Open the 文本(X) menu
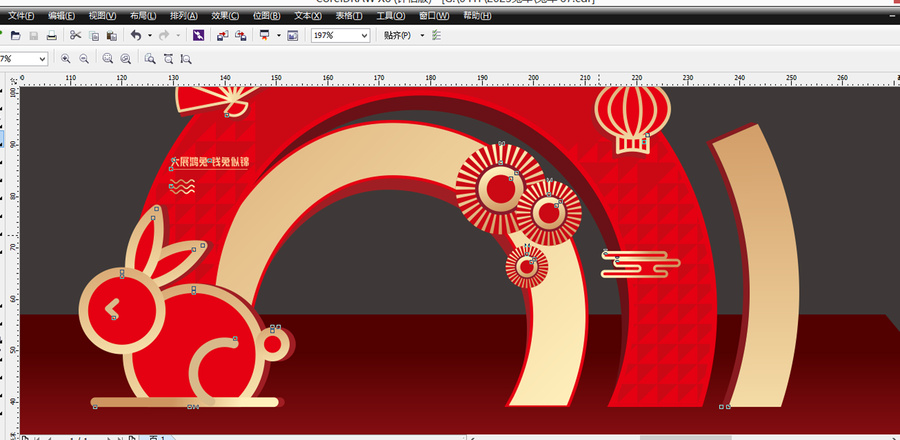 308,16
